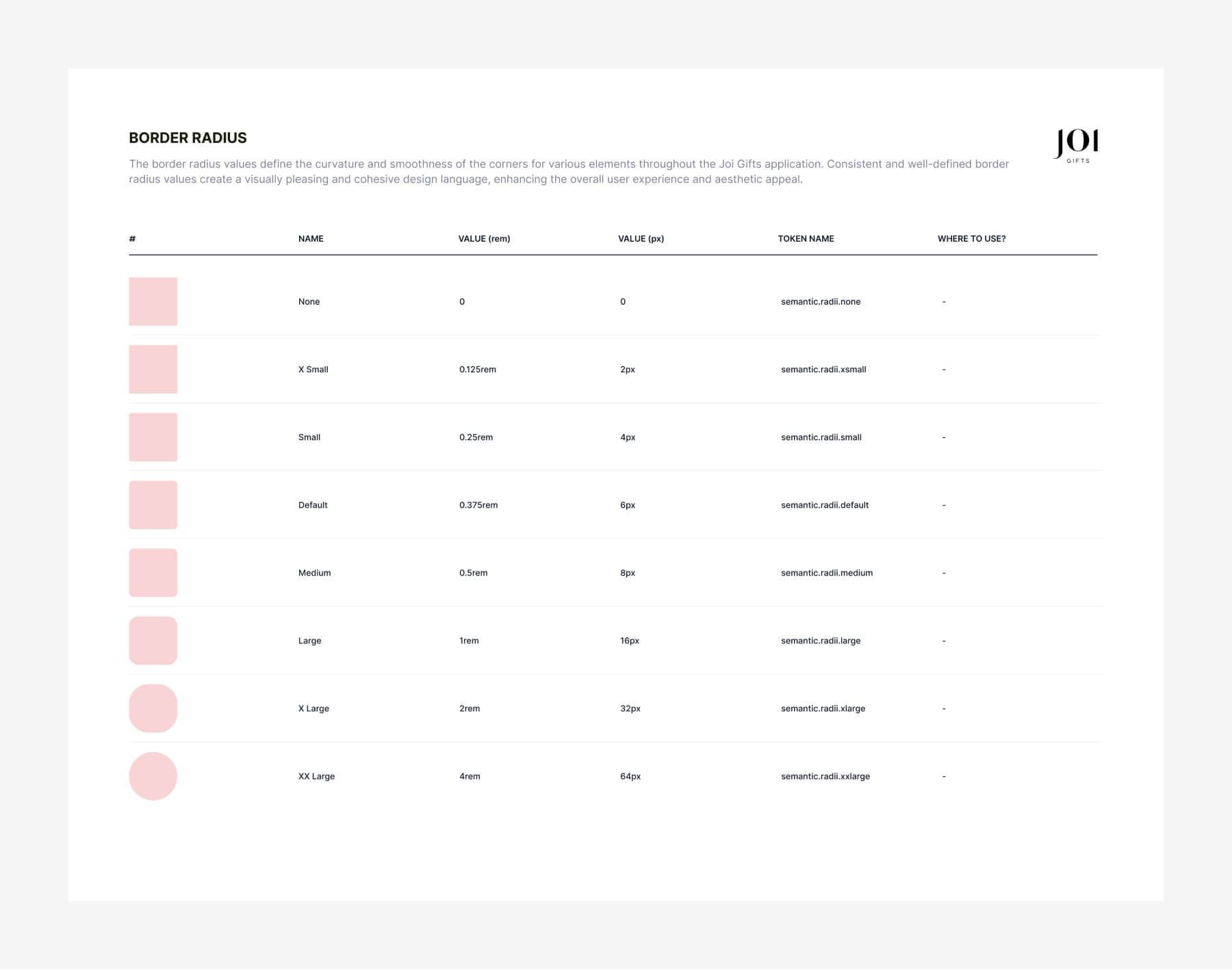Select the Medium radius pink swatch
This screenshot has width=1232, height=970.
(153, 572)
